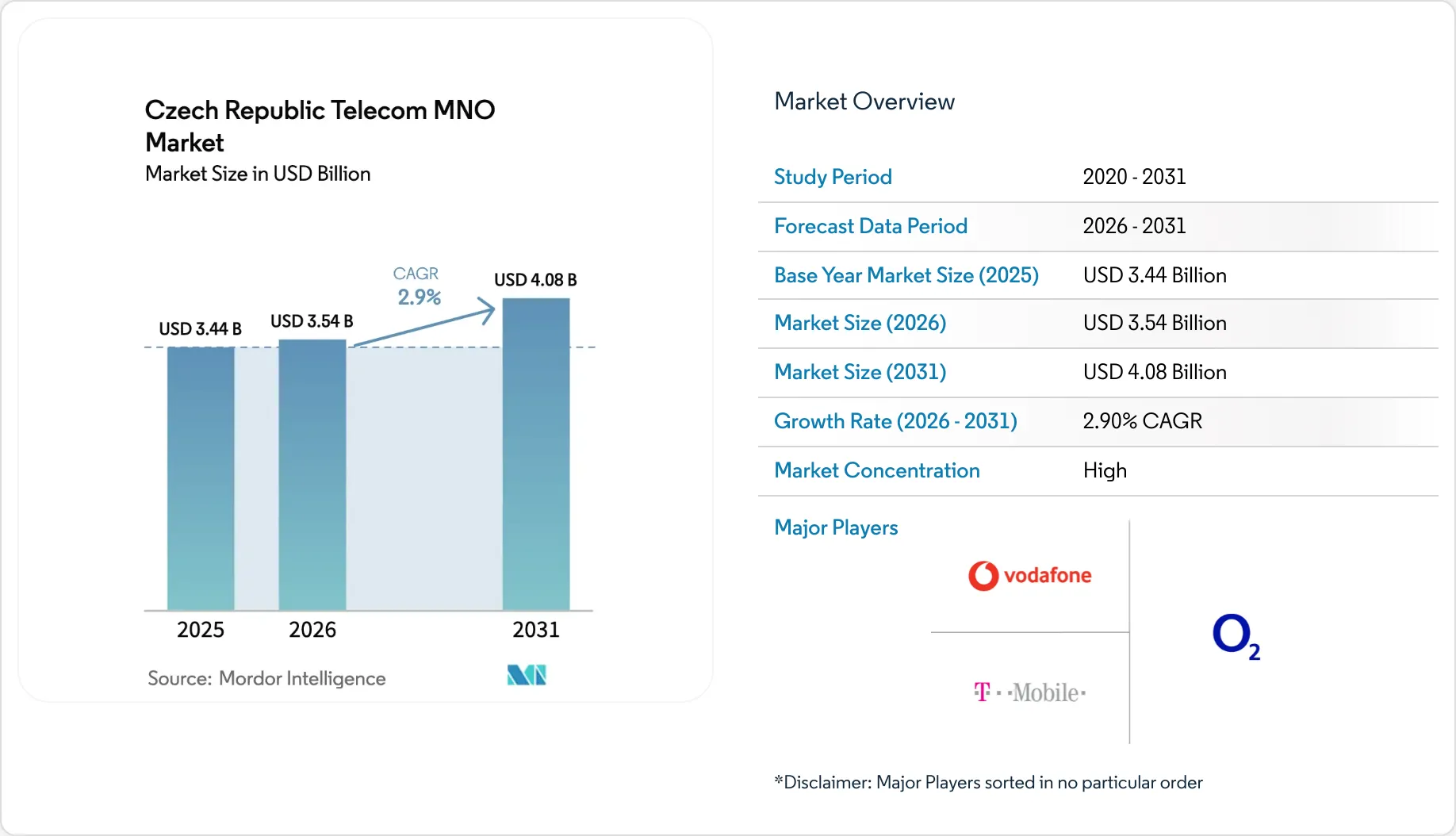Click the O2 logo
This screenshot has height=836, width=1456.
point(1236,637)
